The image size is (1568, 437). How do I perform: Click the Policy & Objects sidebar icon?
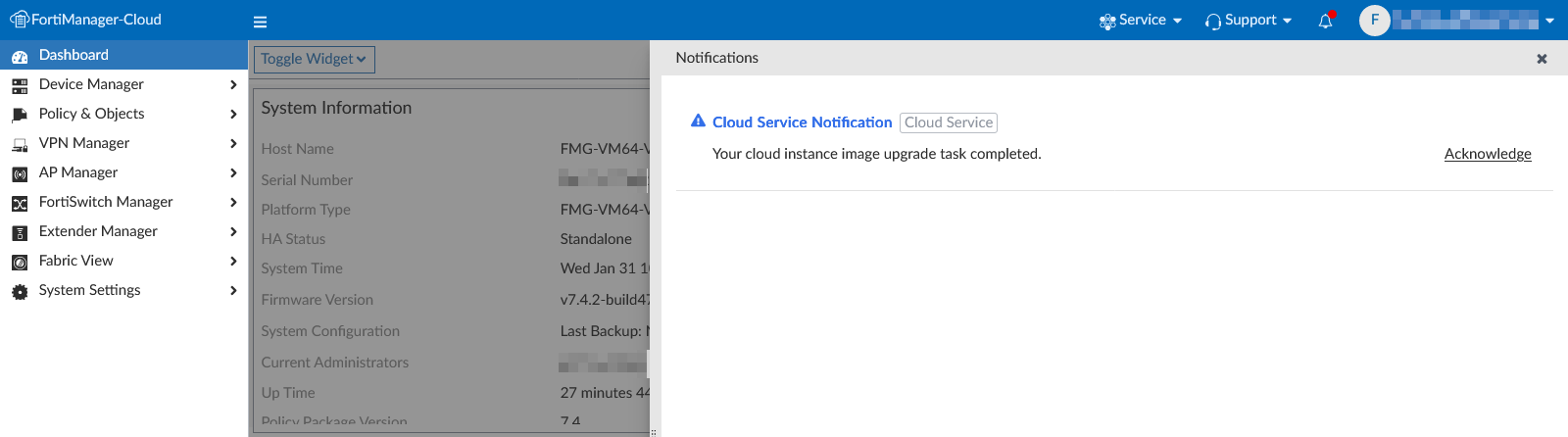(x=20, y=115)
